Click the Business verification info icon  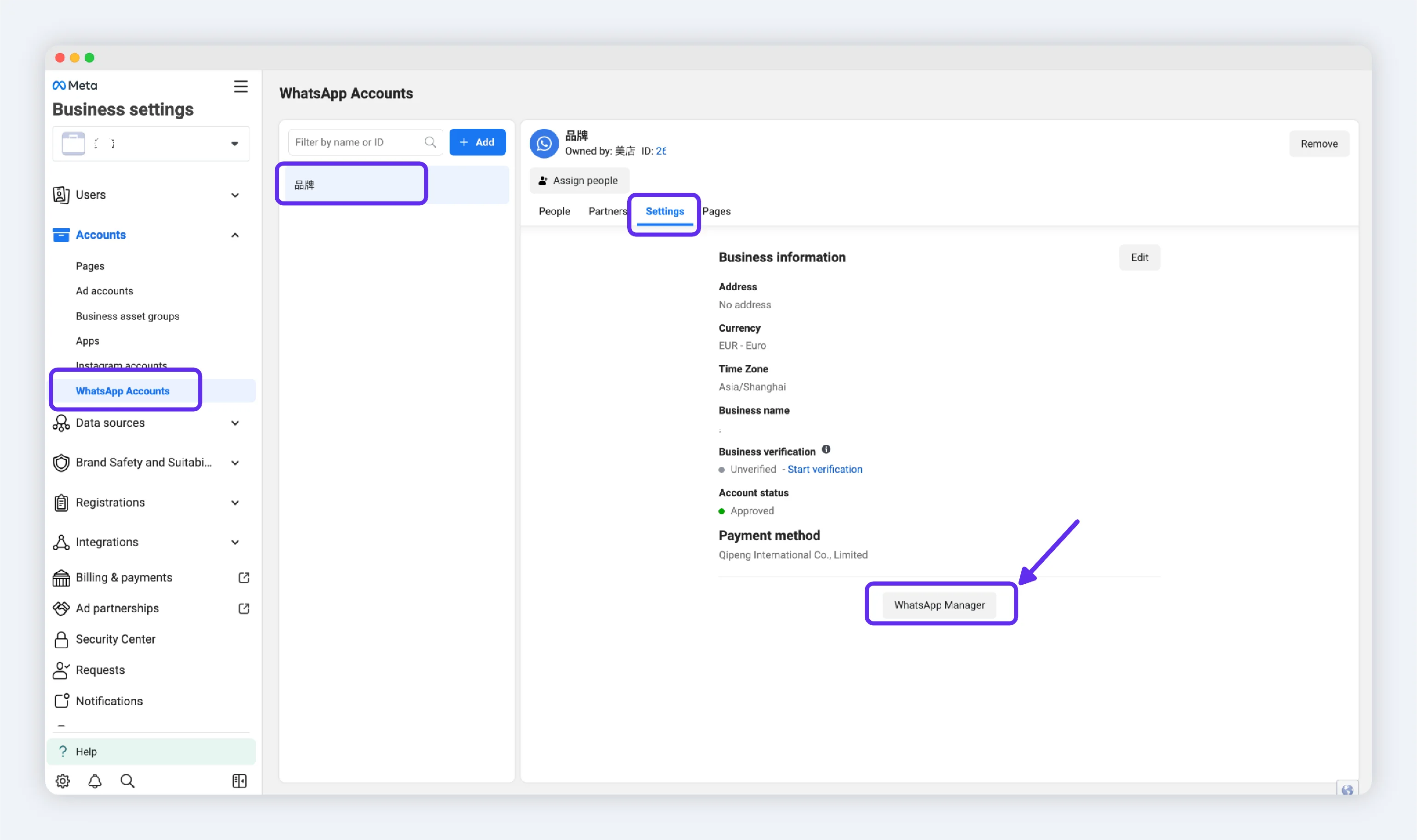826,449
